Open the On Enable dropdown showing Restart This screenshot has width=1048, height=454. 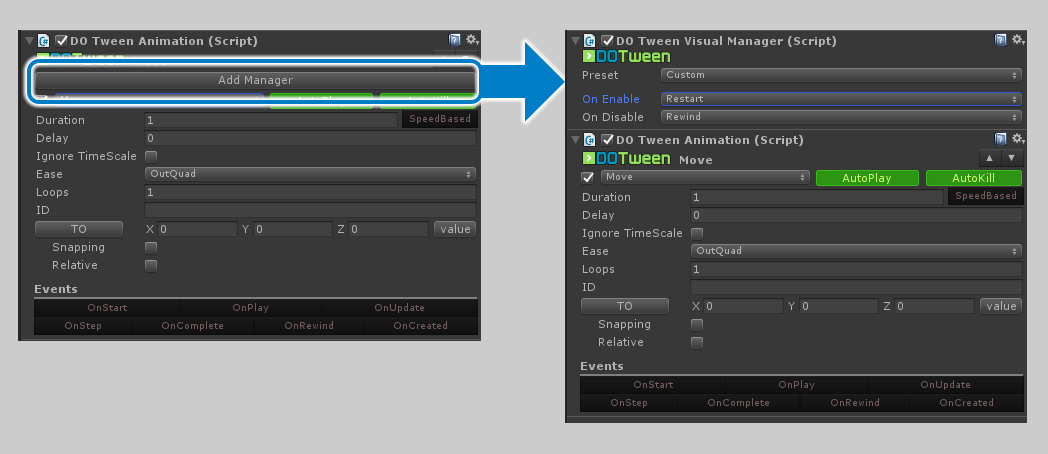pos(840,99)
